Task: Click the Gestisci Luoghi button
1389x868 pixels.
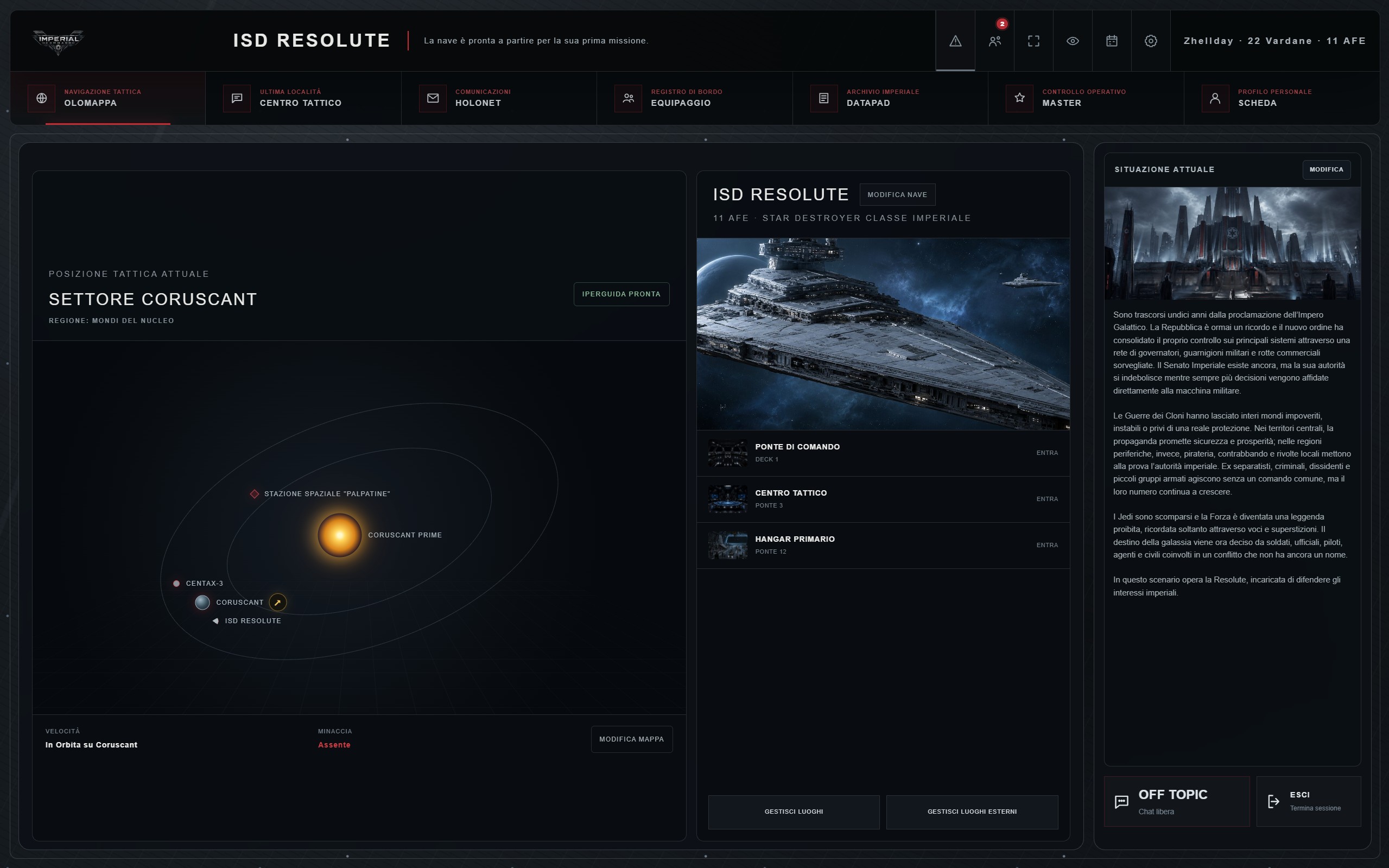Action: 794,812
